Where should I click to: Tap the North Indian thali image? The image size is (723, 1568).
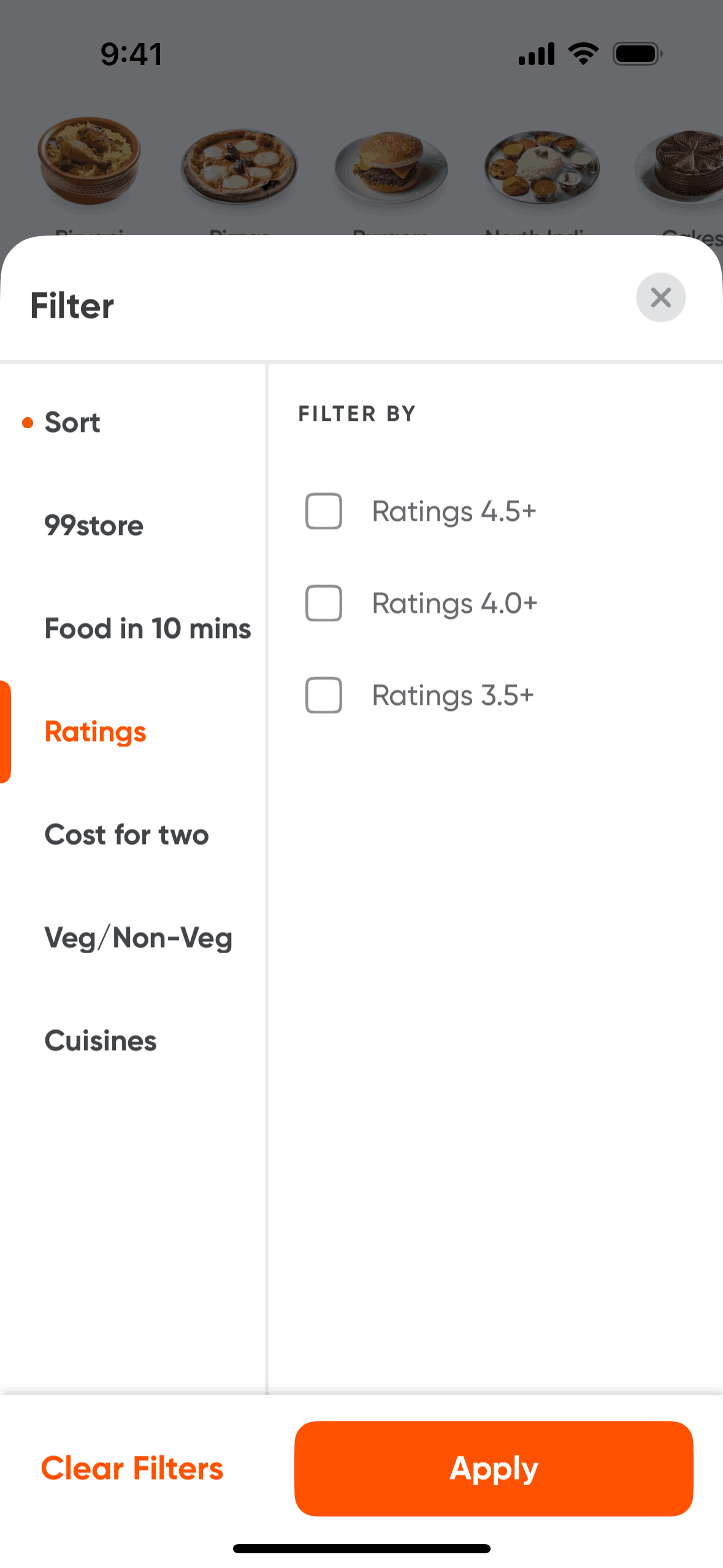541,167
